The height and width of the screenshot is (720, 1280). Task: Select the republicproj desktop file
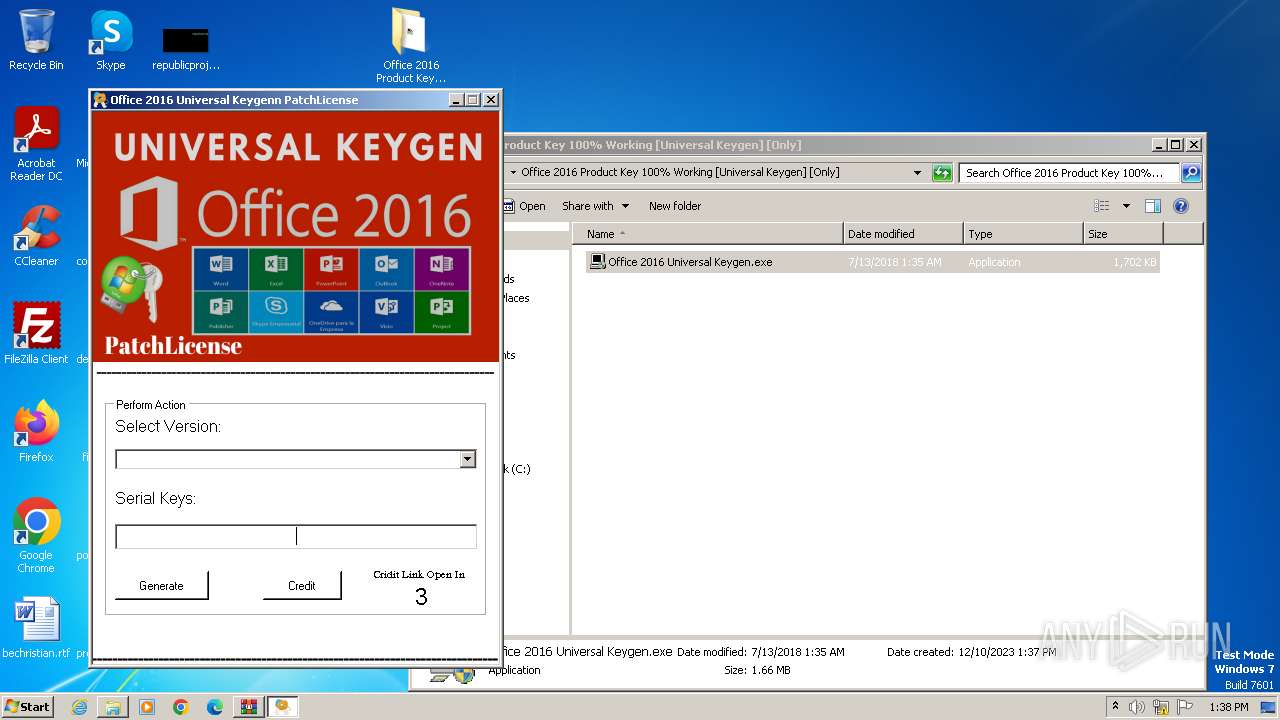[x=186, y=48]
